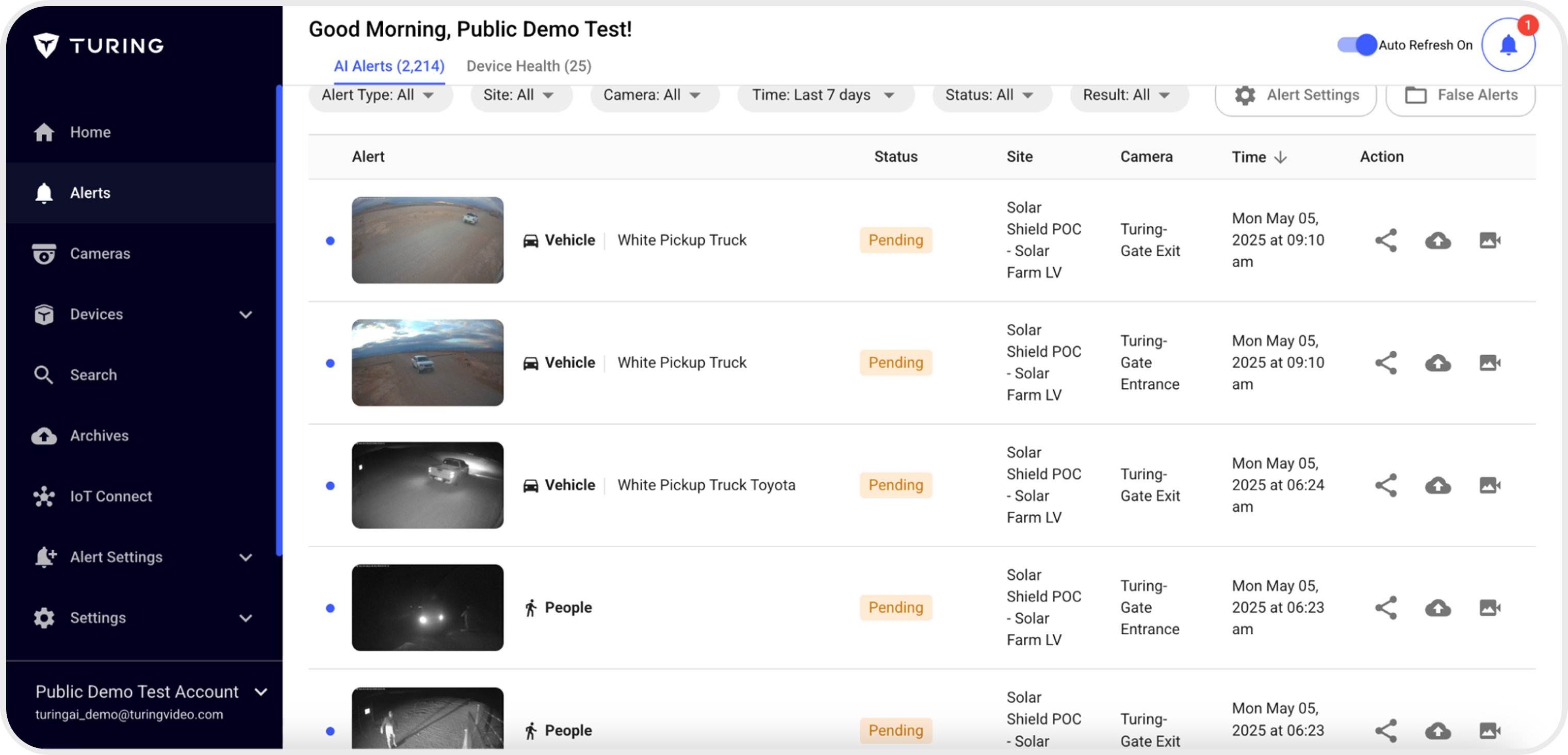The width and height of the screenshot is (1568, 755).
Task: Click the notification bell icon
Action: (x=1507, y=45)
